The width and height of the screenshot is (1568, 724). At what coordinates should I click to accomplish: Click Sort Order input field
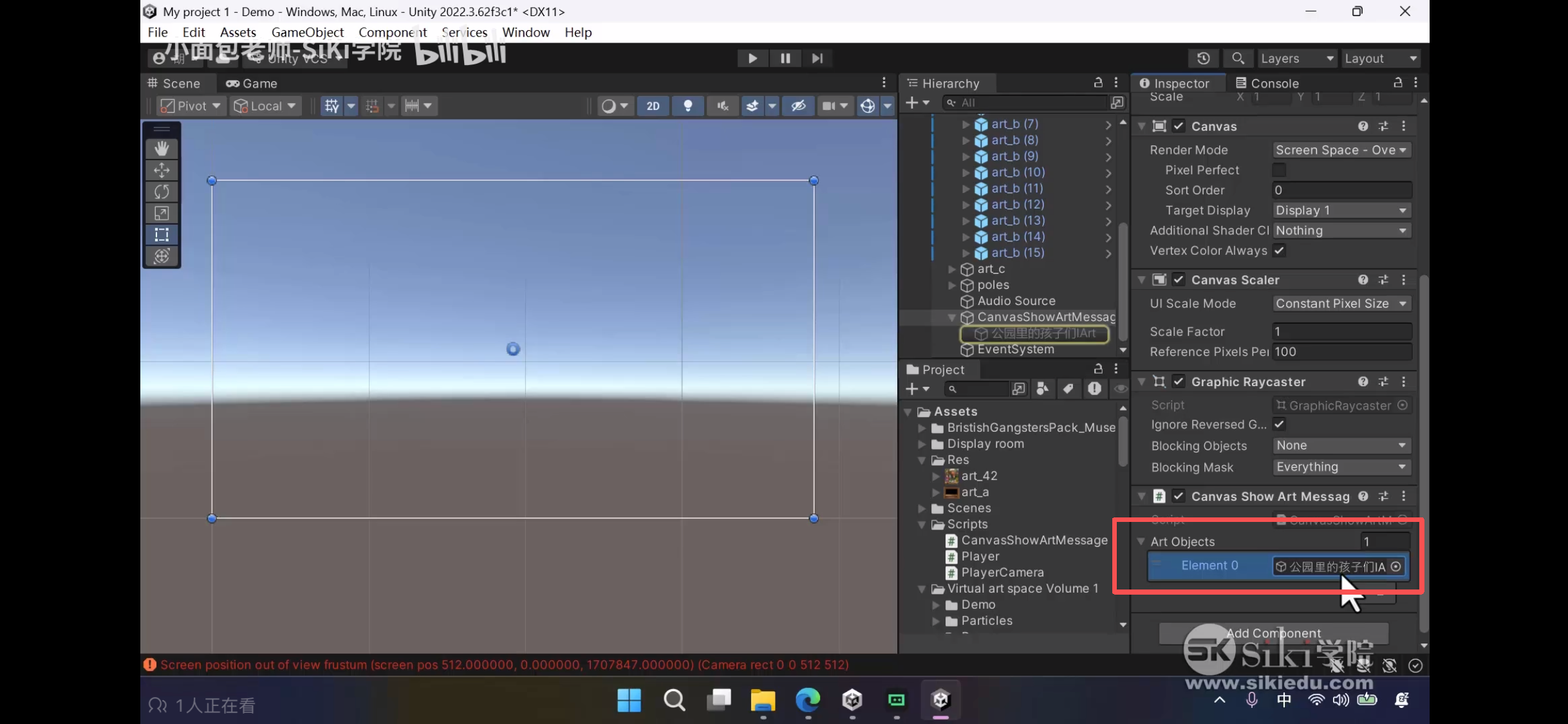pos(1341,190)
